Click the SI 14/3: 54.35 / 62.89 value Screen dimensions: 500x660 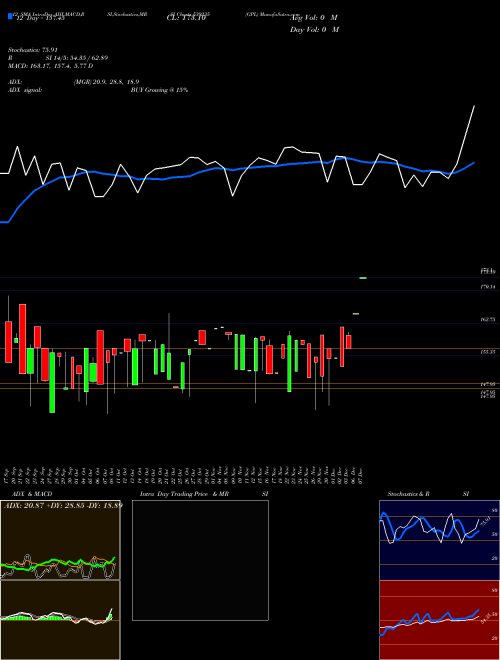point(77,58)
